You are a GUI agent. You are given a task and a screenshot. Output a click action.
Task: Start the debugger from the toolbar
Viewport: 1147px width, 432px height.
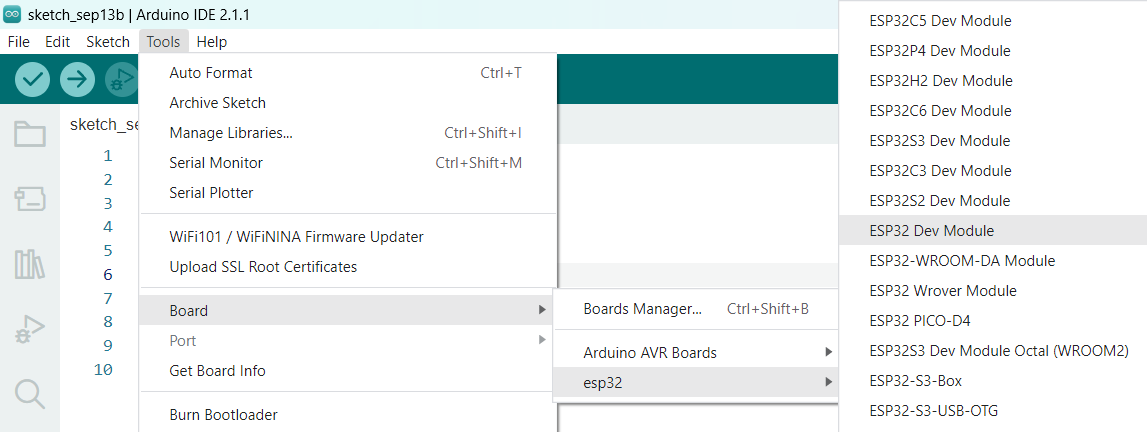click(121, 80)
